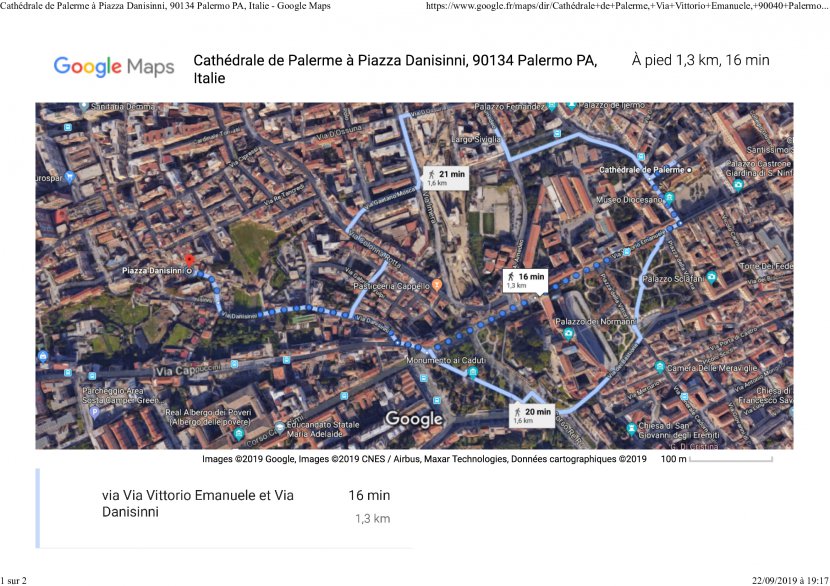Click the 'Via Re Tancredi' street label
The height and width of the screenshot is (586, 830).
(283, 195)
